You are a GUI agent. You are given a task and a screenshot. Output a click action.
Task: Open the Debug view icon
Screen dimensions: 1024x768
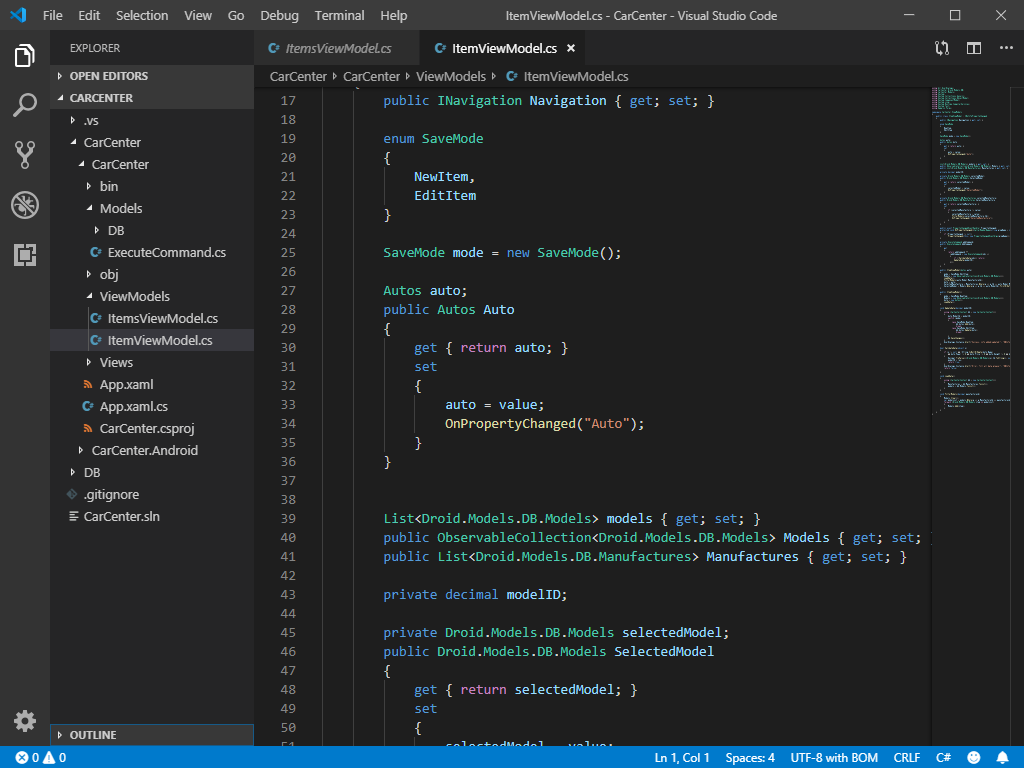pyautogui.click(x=25, y=205)
